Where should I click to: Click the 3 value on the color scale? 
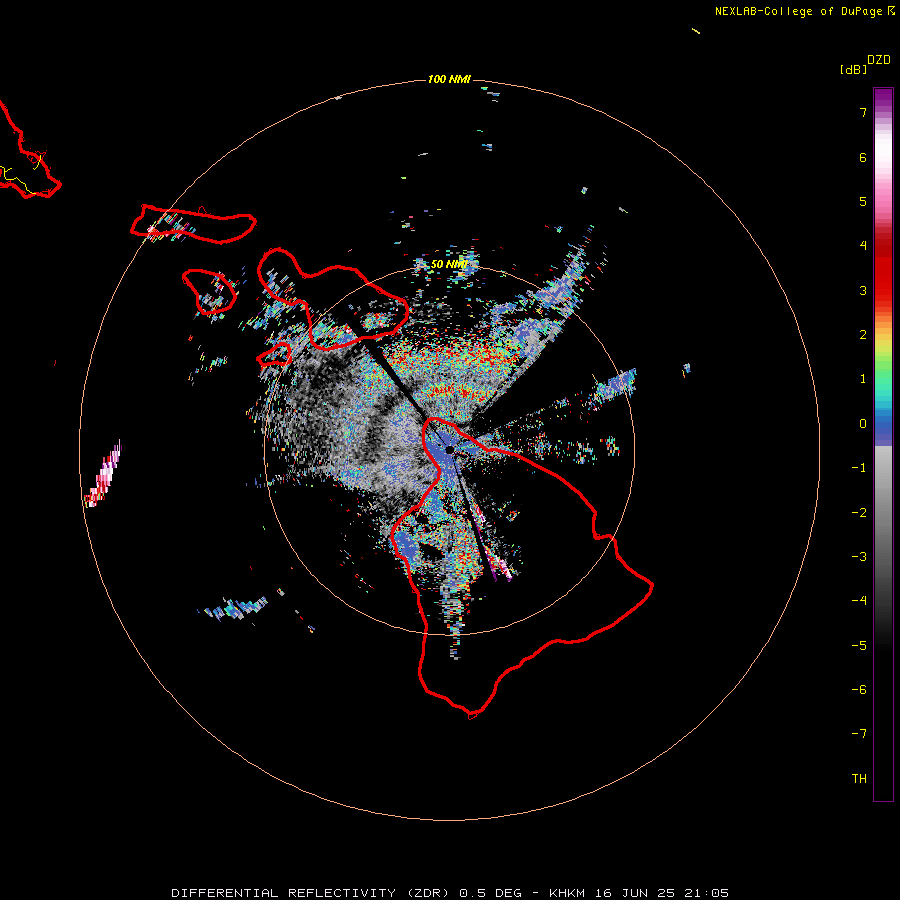[863, 290]
